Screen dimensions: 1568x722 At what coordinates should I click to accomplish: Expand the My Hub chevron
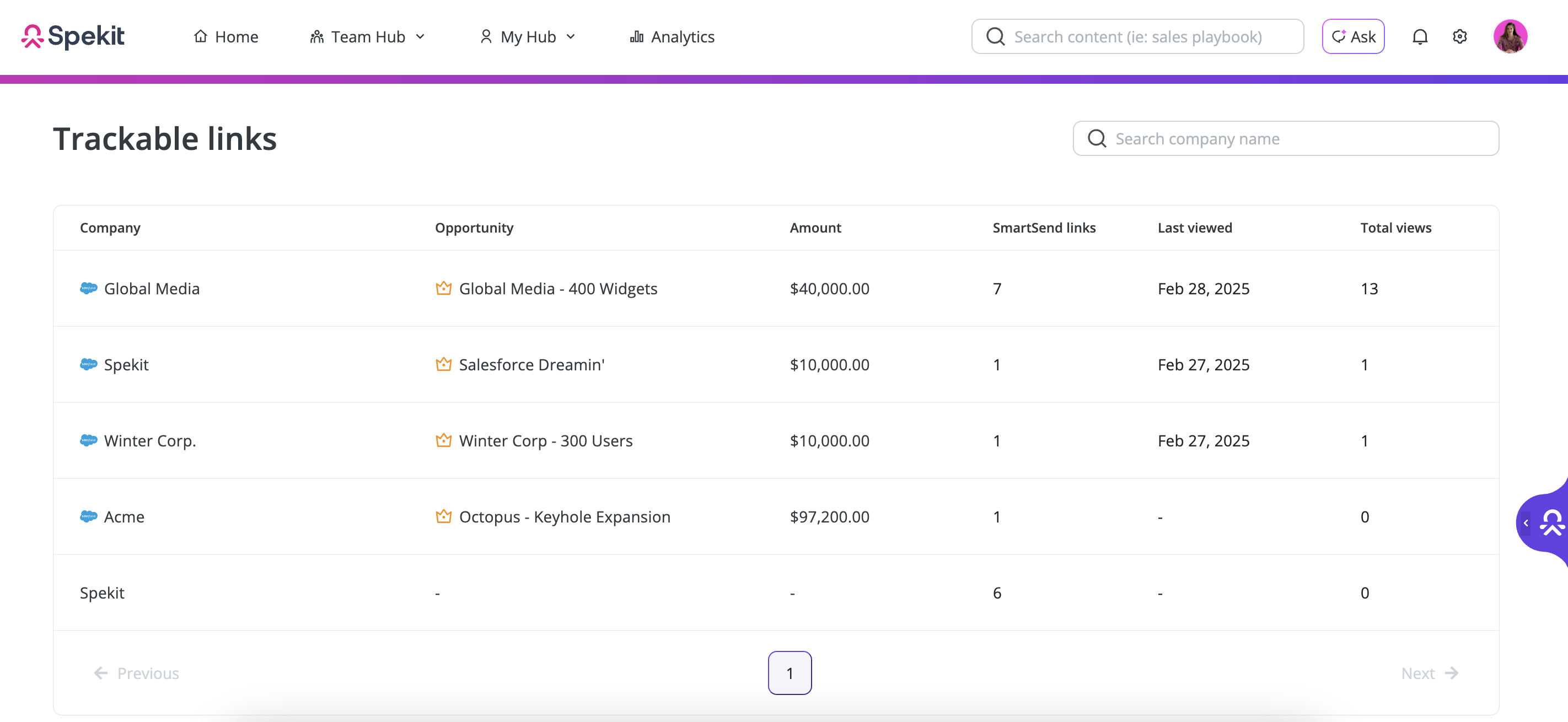click(x=570, y=37)
